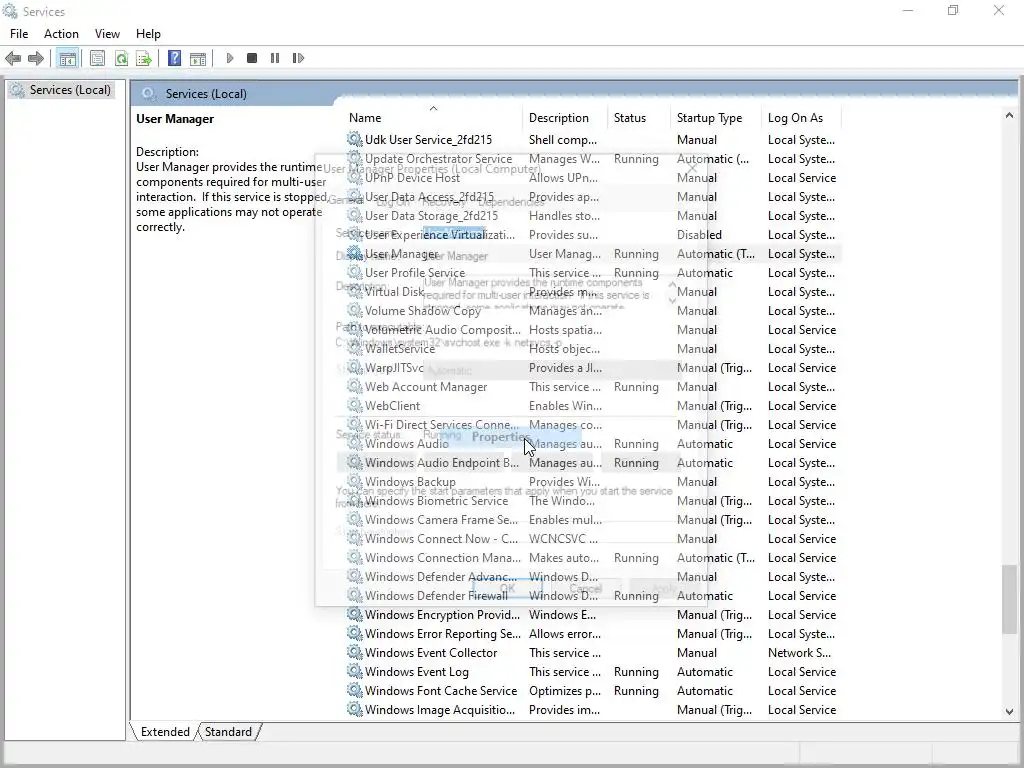Click gear icon beside Windows Event Log
The image size is (1024, 768).
[355, 671]
